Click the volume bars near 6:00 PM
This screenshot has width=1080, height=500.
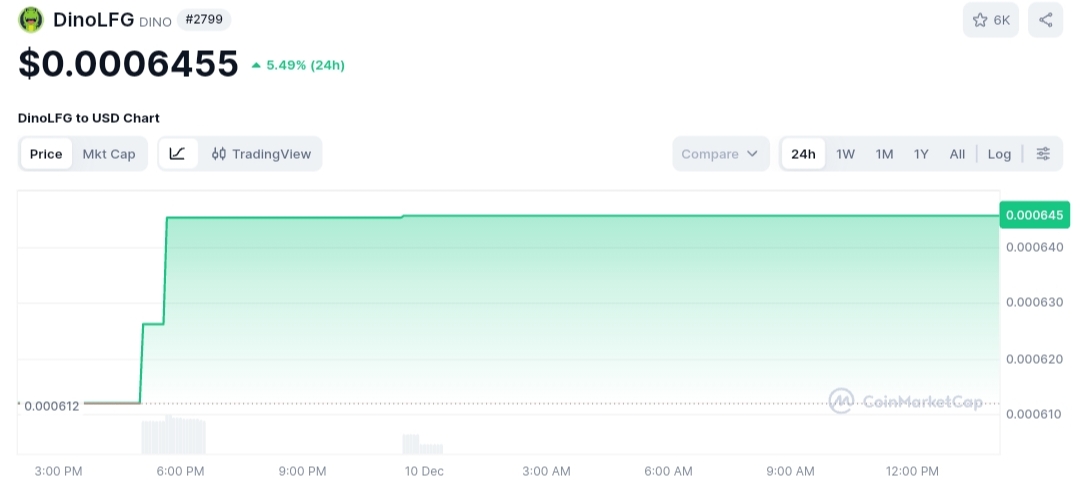tap(174, 435)
